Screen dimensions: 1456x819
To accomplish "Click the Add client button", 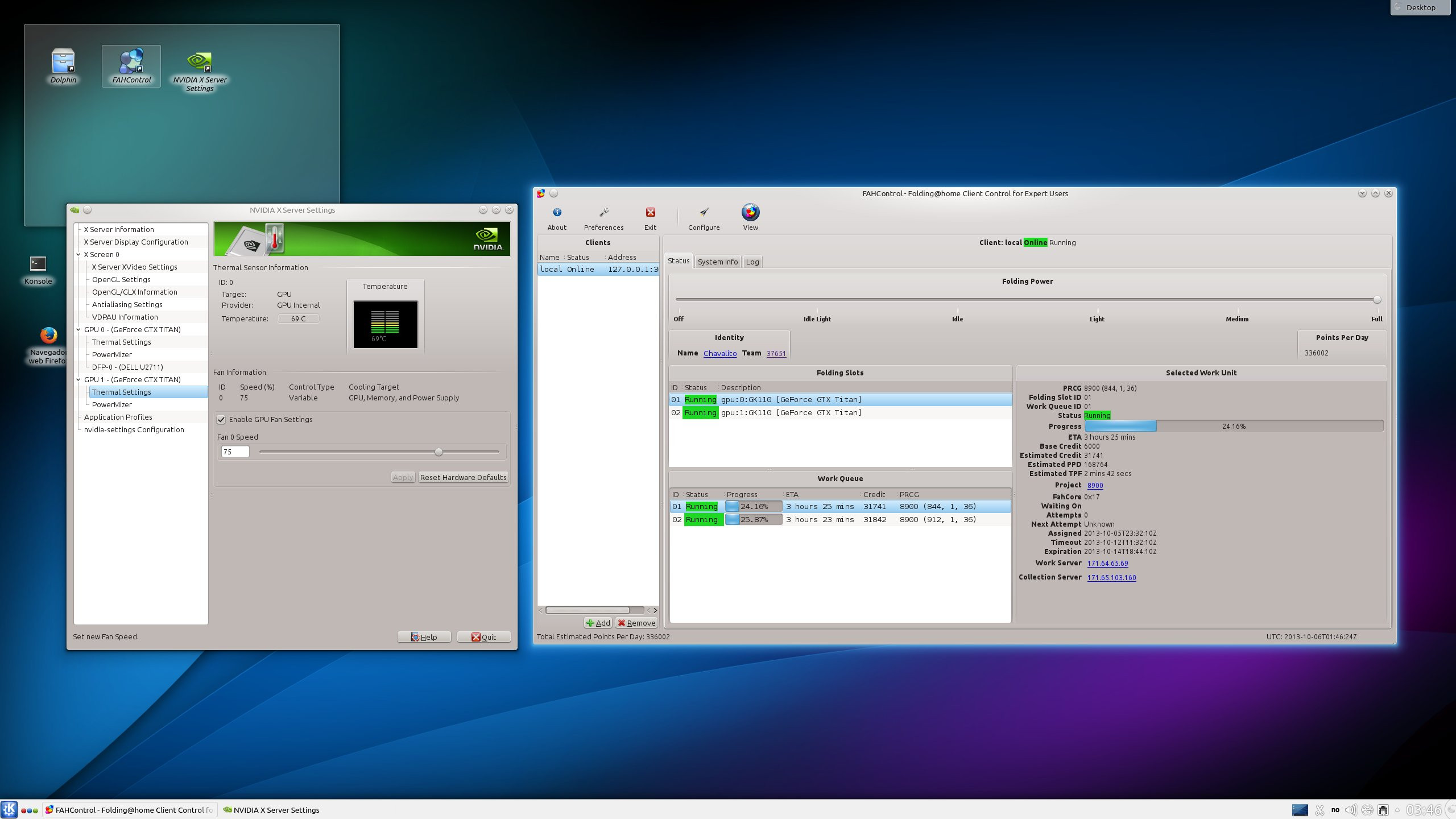I will coord(598,623).
